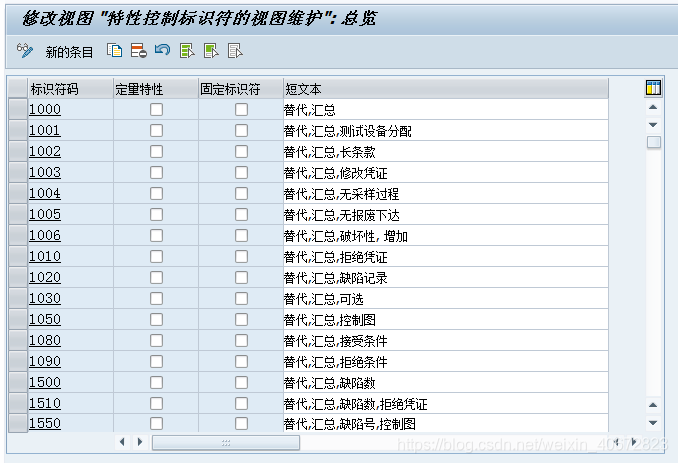
Task: Click the horizontal scroll right arrow
Action: (x=140, y=442)
